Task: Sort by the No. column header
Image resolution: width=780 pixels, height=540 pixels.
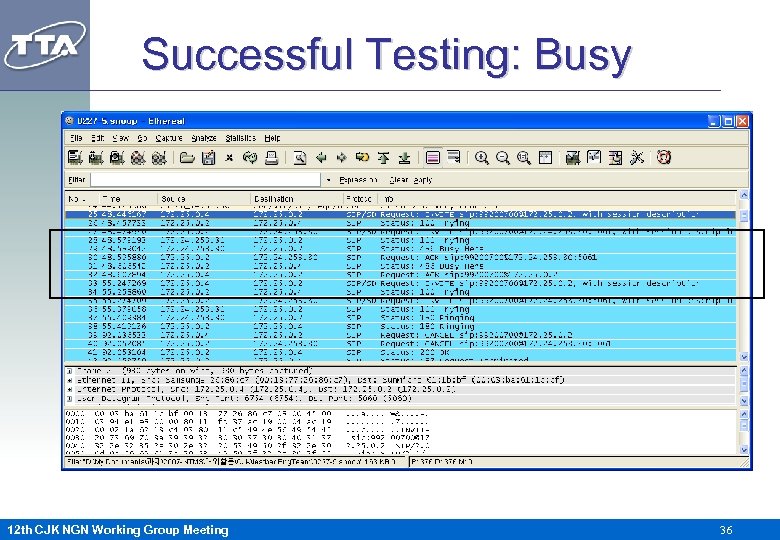Action: coord(82,198)
